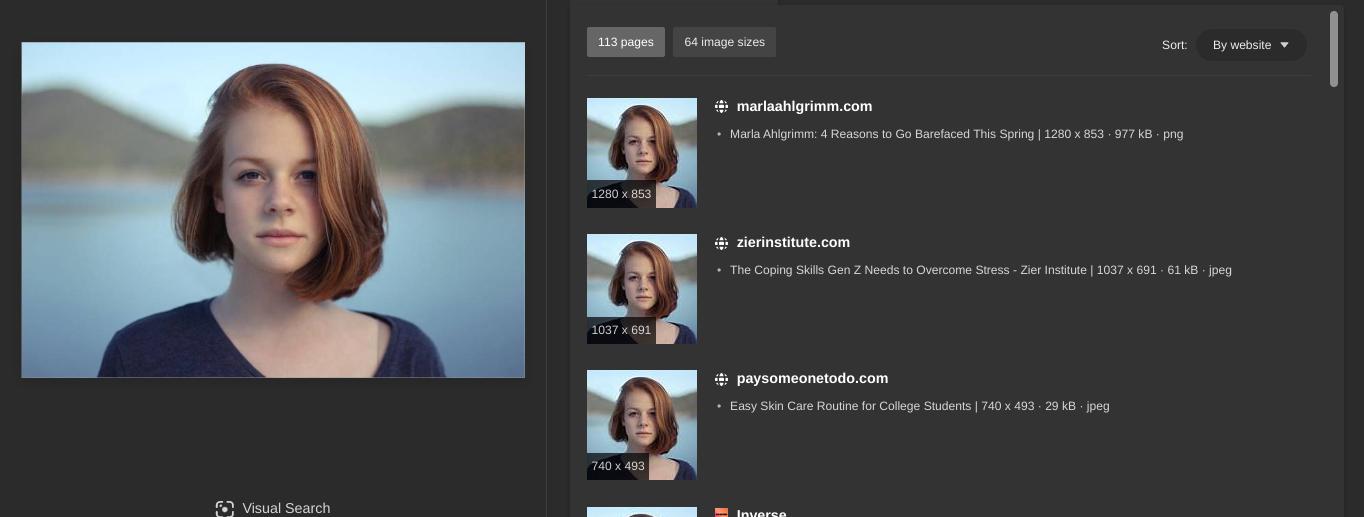Screen dimensions: 1364x517
Task: Select the 740 x 493 result thumbnail
Action: (x=641, y=424)
